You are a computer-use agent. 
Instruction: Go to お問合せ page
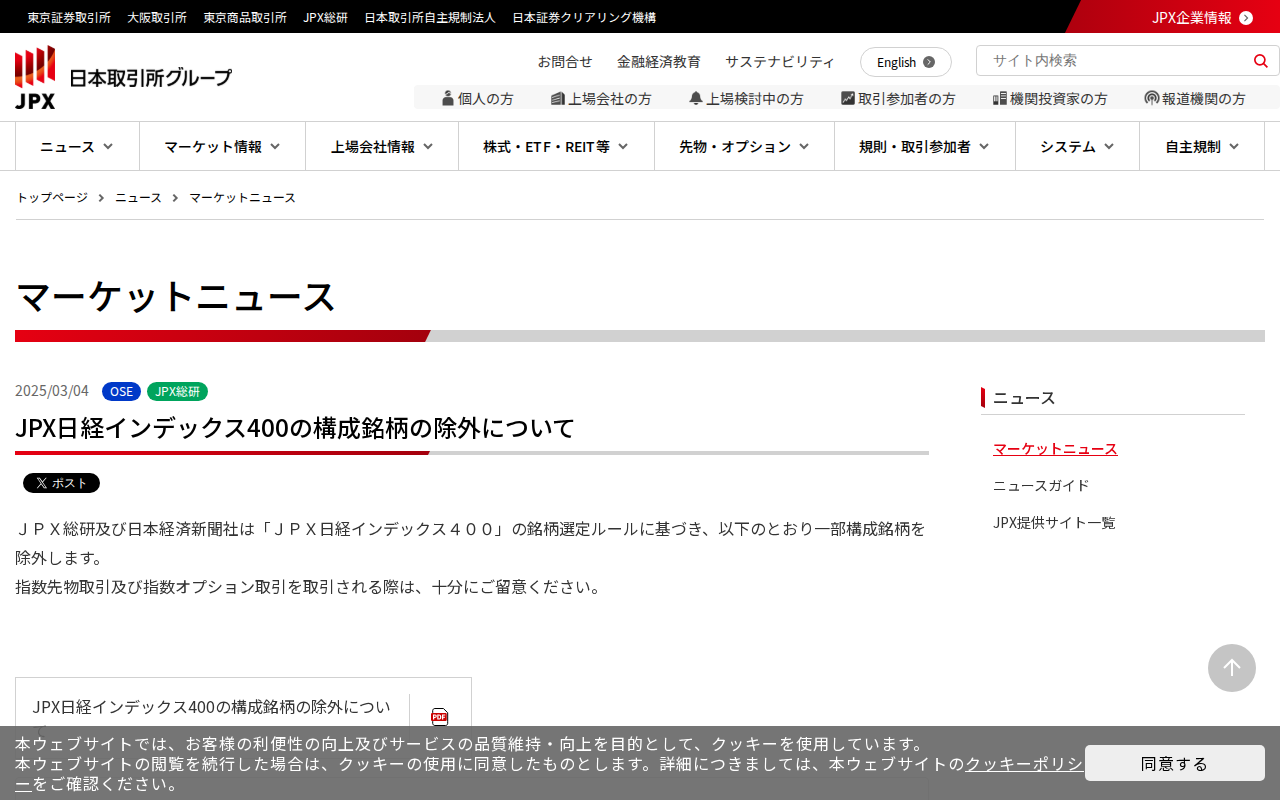(x=565, y=61)
